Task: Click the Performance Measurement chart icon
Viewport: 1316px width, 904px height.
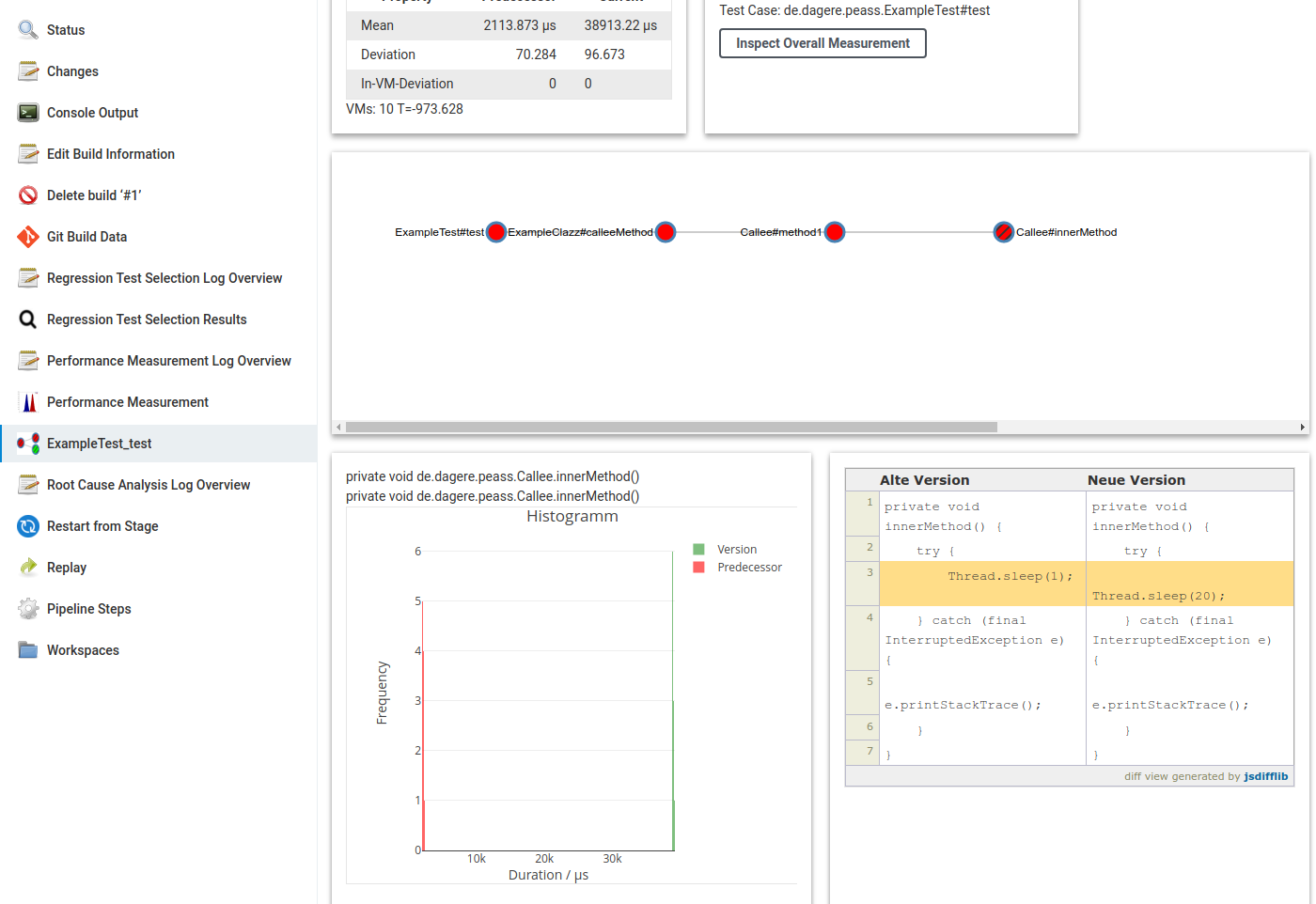Action: point(28,402)
